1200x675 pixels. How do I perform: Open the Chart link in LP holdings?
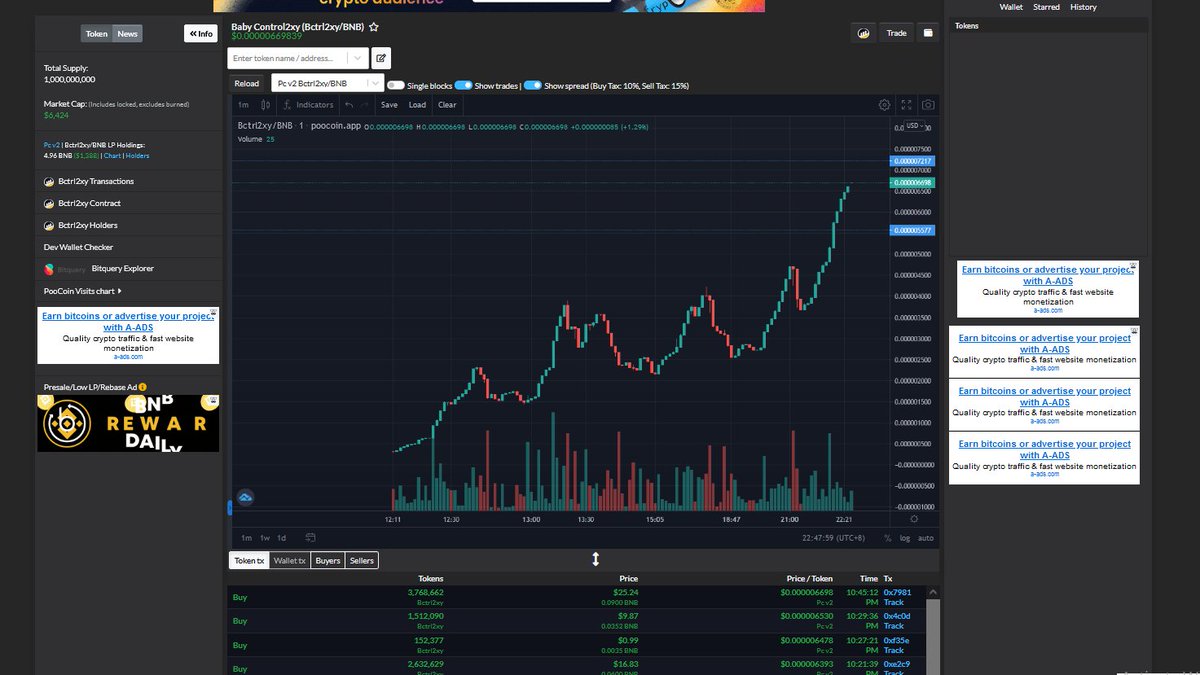click(x=112, y=156)
